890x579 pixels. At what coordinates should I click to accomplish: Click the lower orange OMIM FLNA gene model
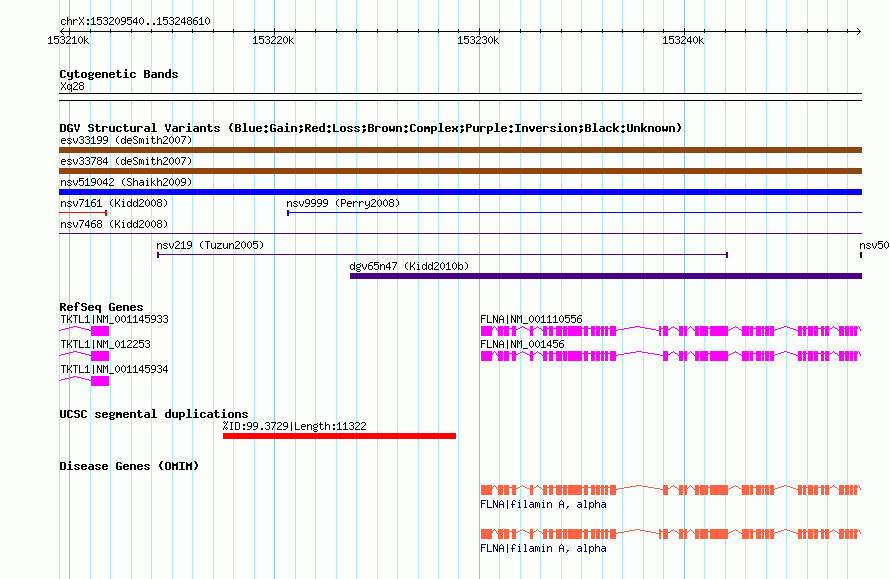[671, 534]
